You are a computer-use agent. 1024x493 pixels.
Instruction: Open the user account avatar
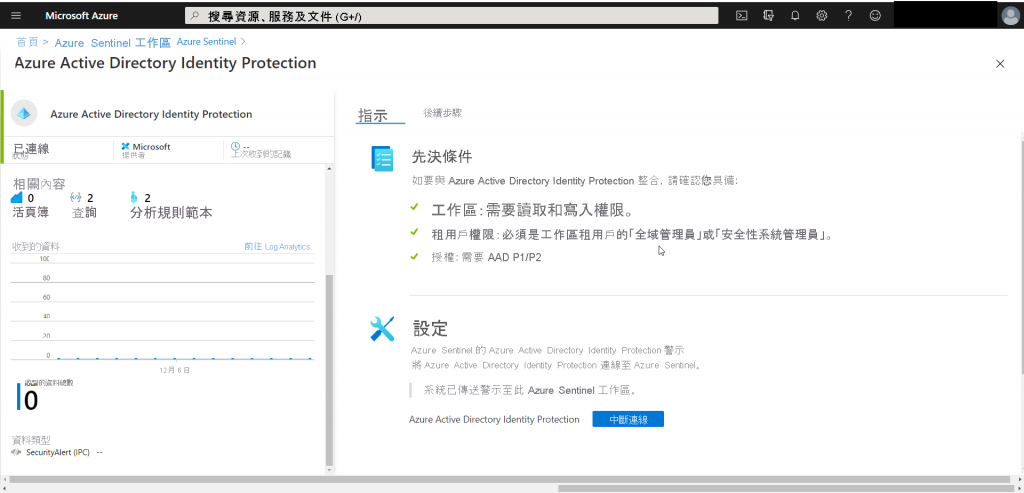(1010, 16)
